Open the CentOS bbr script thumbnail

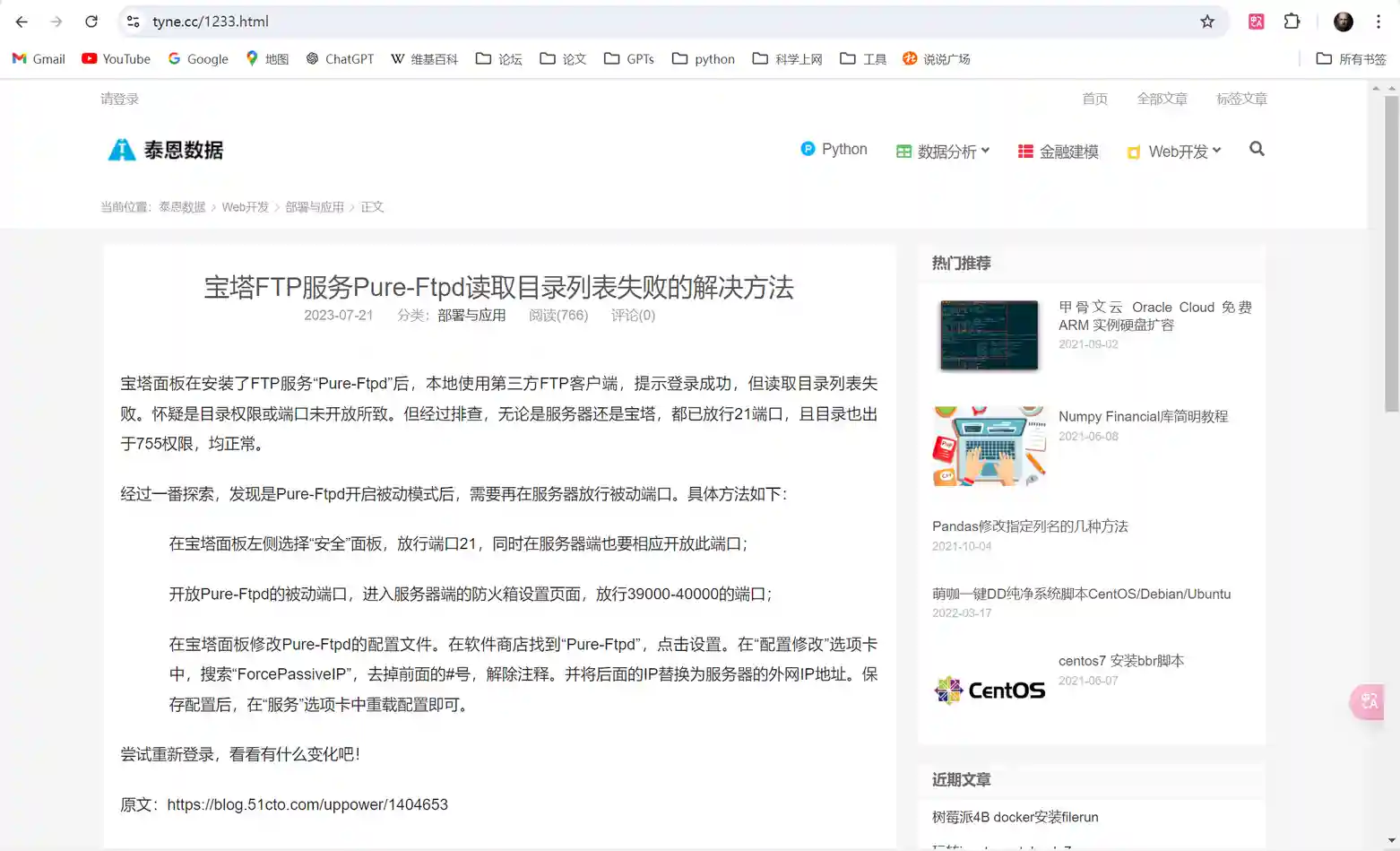990,690
